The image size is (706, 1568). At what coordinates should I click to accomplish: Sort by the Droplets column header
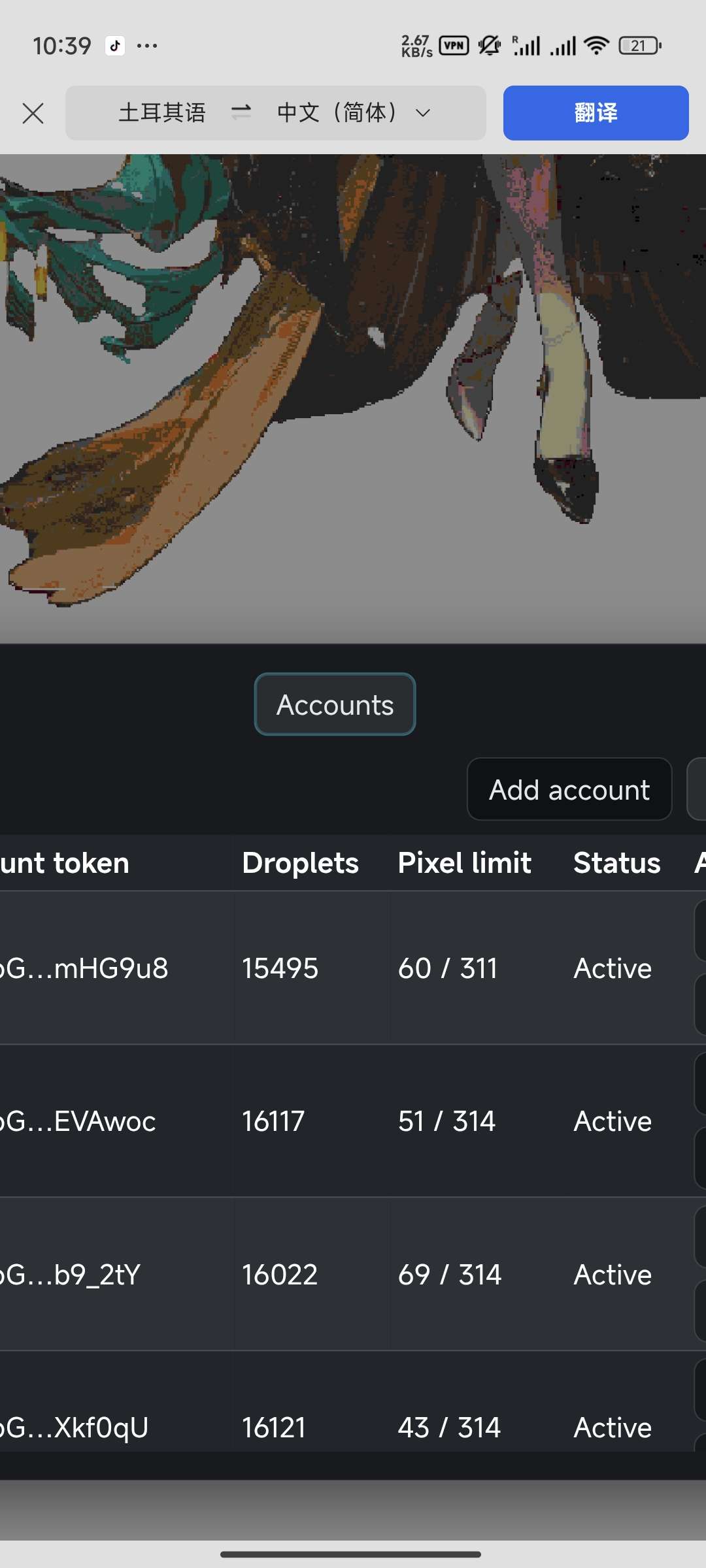click(301, 863)
